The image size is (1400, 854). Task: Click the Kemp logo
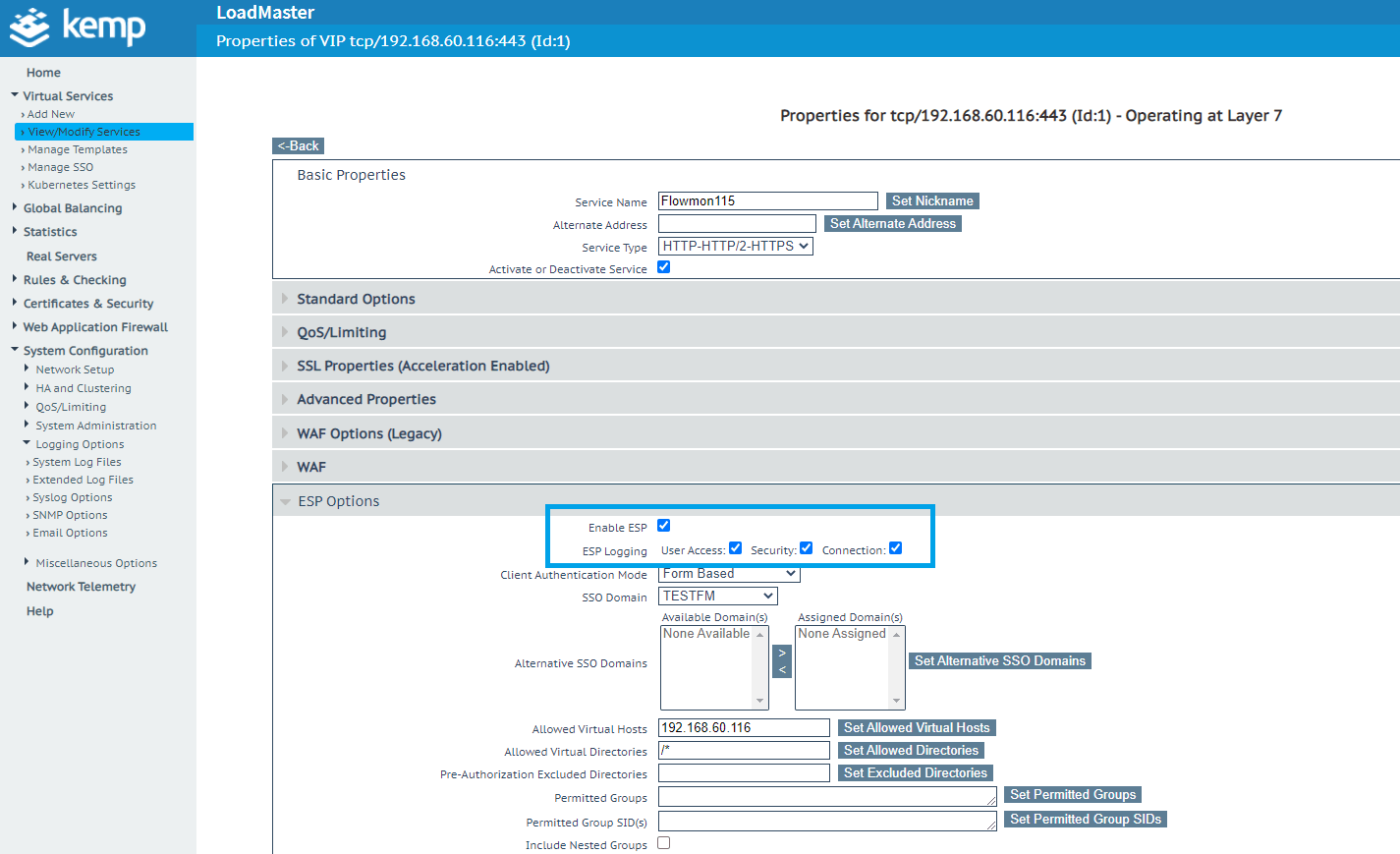pyautogui.click(x=79, y=27)
